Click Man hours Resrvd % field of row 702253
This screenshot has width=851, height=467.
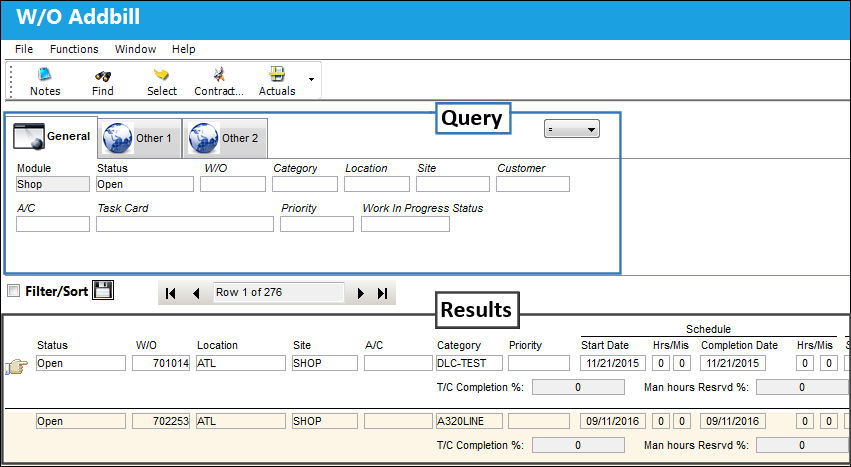coord(802,445)
